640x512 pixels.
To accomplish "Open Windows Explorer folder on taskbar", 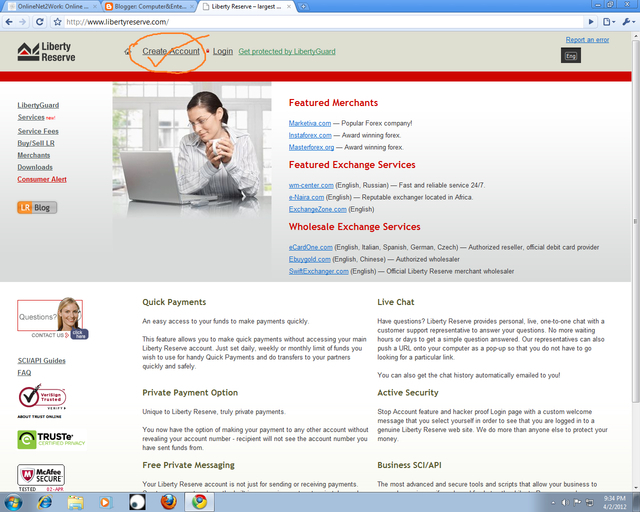I will tap(75, 502).
